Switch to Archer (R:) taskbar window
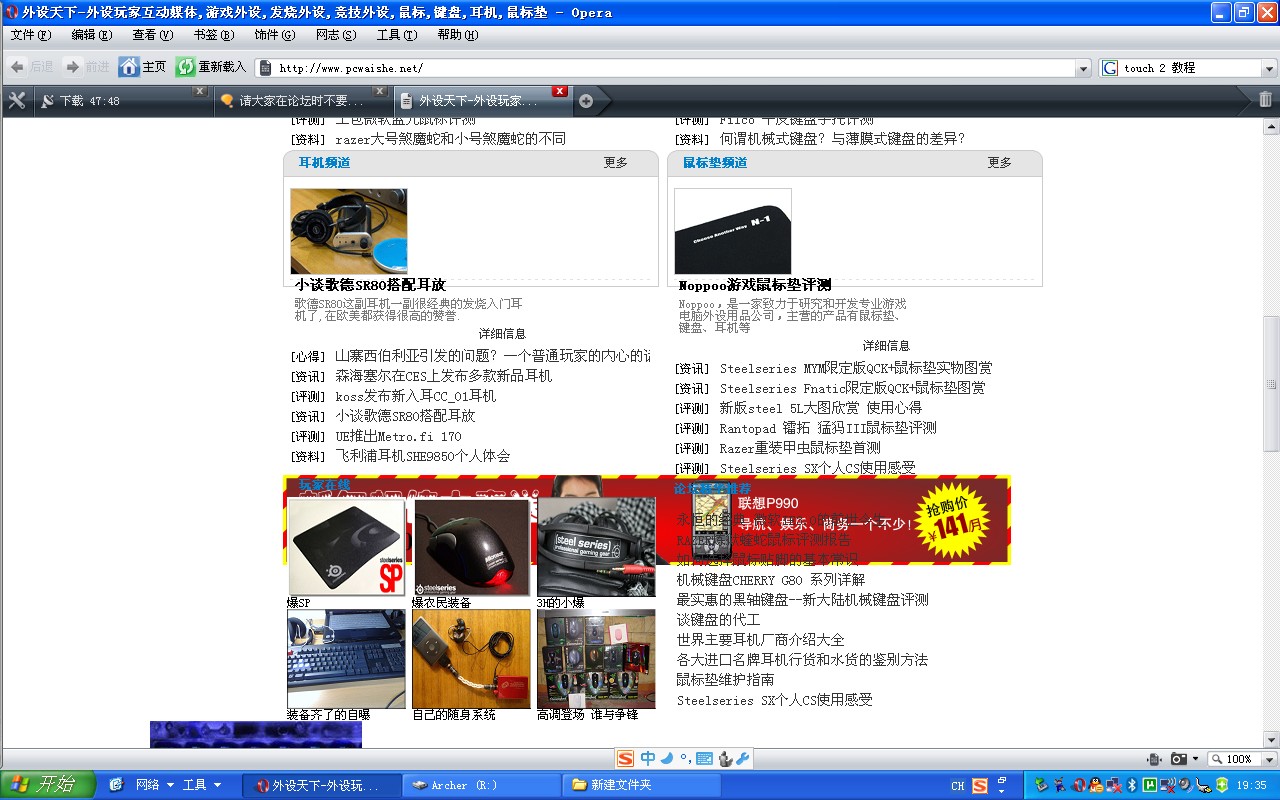 pos(483,785)
